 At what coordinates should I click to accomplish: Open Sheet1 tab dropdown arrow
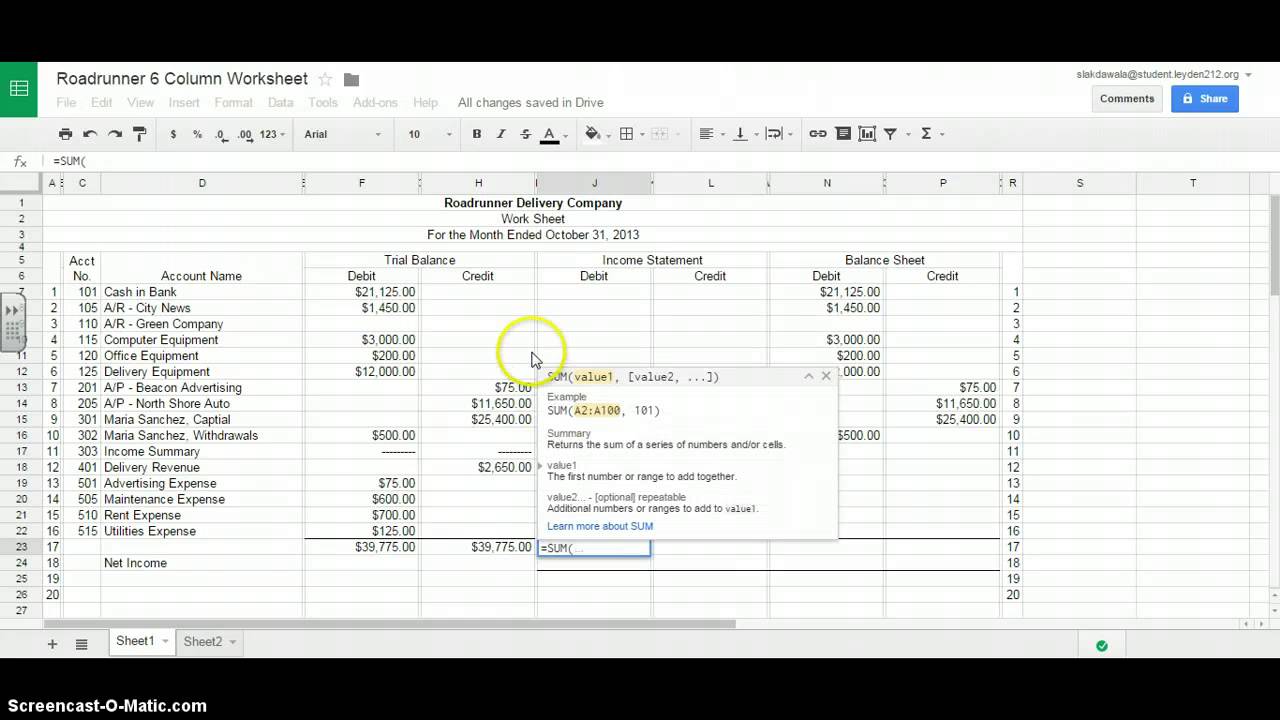coord(166,642)
